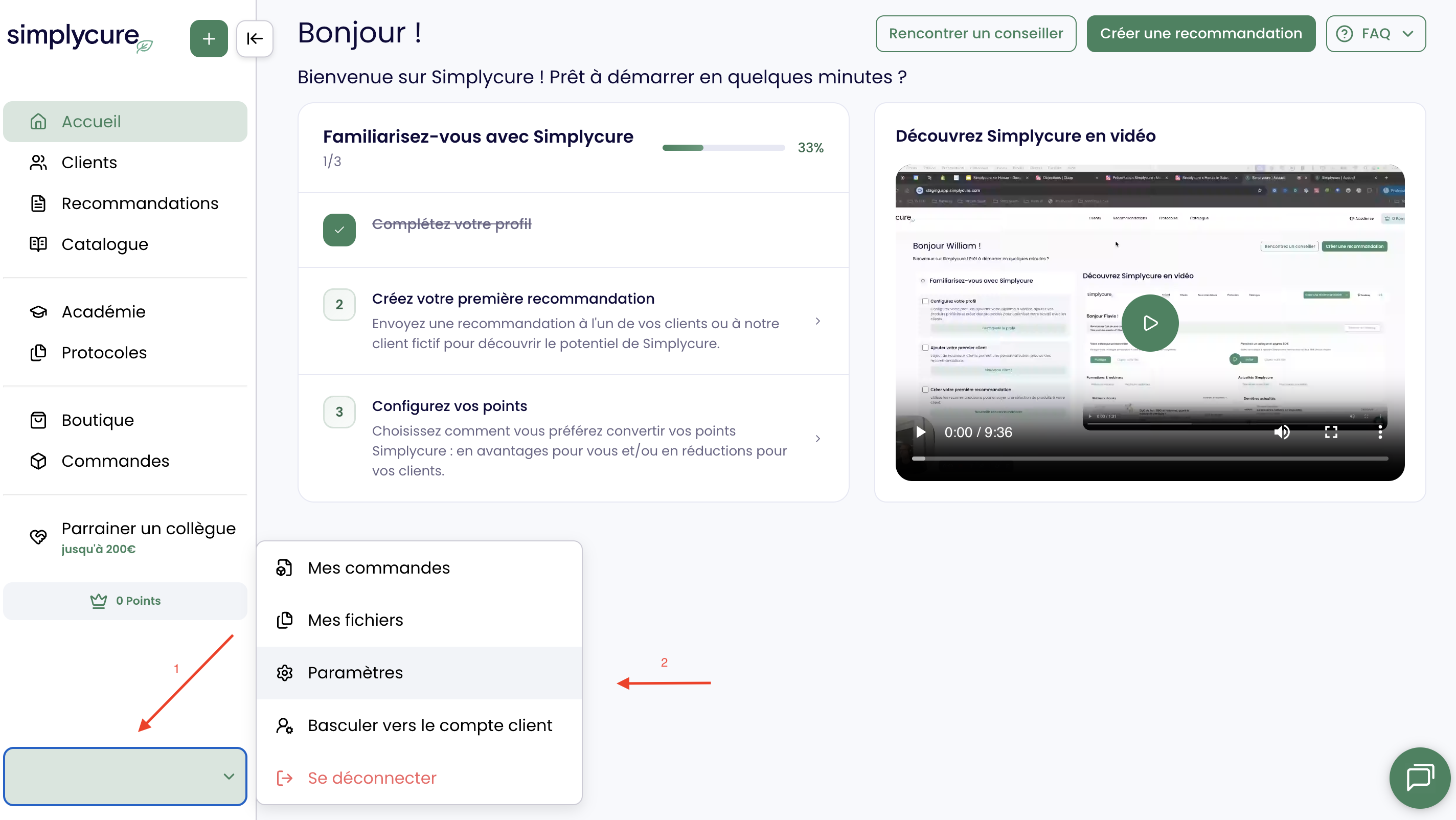Click the red logout arrow icon

[x=284, y=778]
